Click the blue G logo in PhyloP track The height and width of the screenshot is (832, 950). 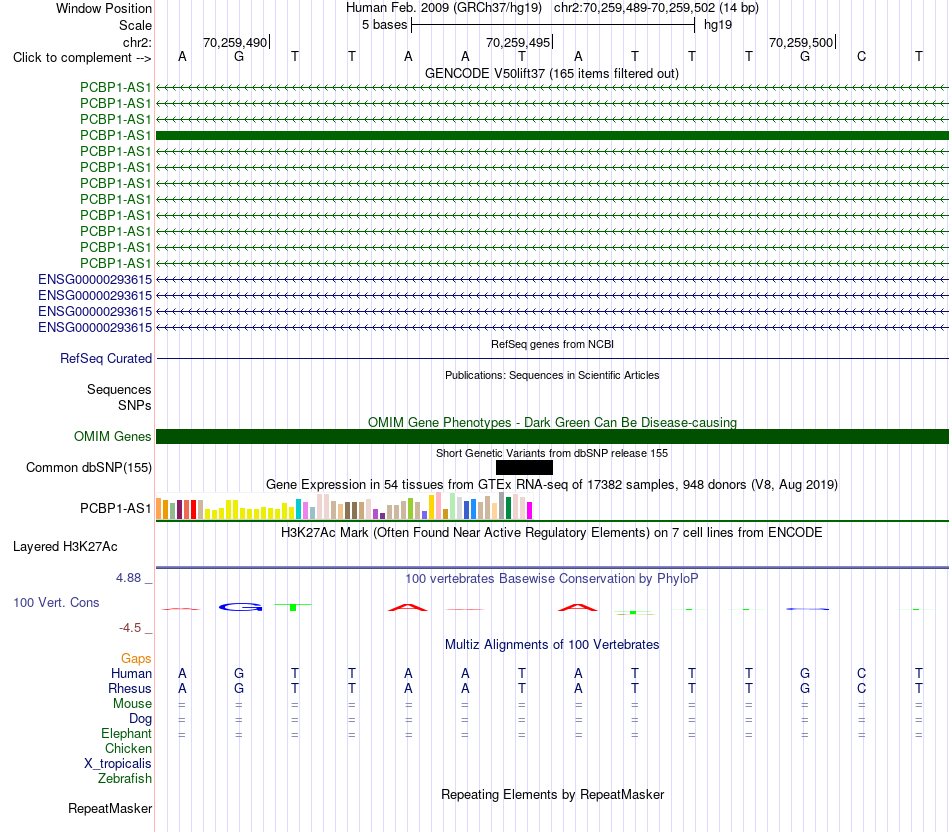(241, 607)
